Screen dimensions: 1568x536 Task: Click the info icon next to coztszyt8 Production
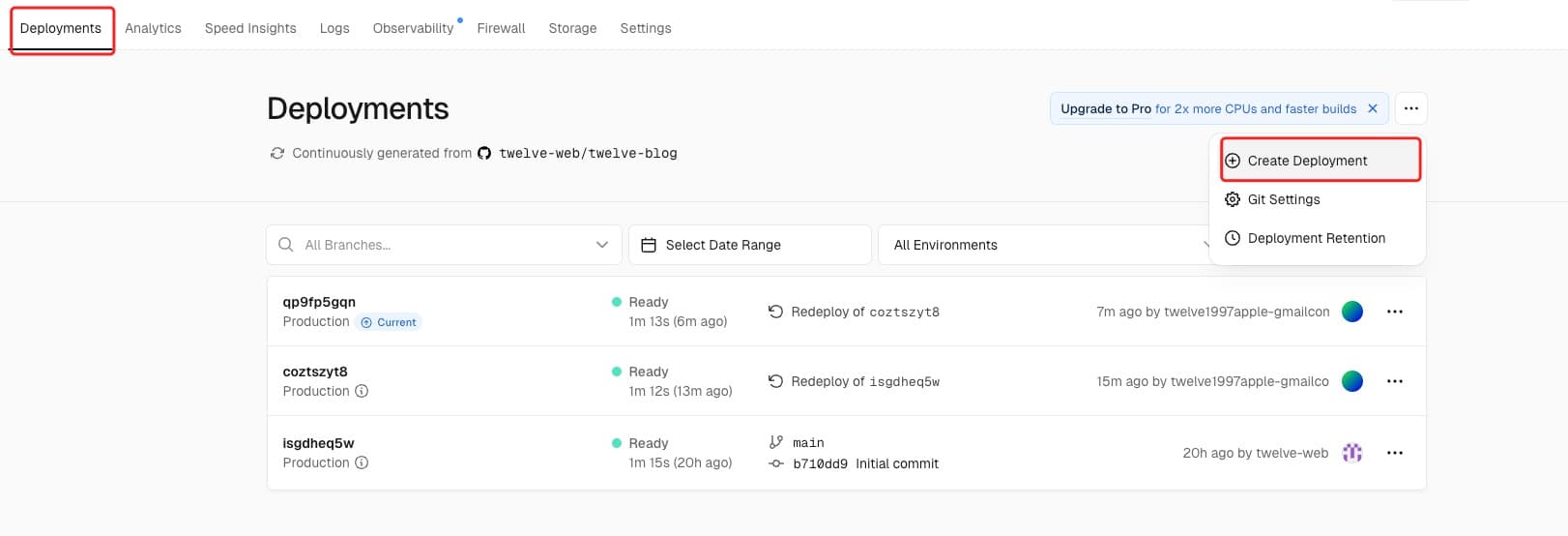(362, 391)
